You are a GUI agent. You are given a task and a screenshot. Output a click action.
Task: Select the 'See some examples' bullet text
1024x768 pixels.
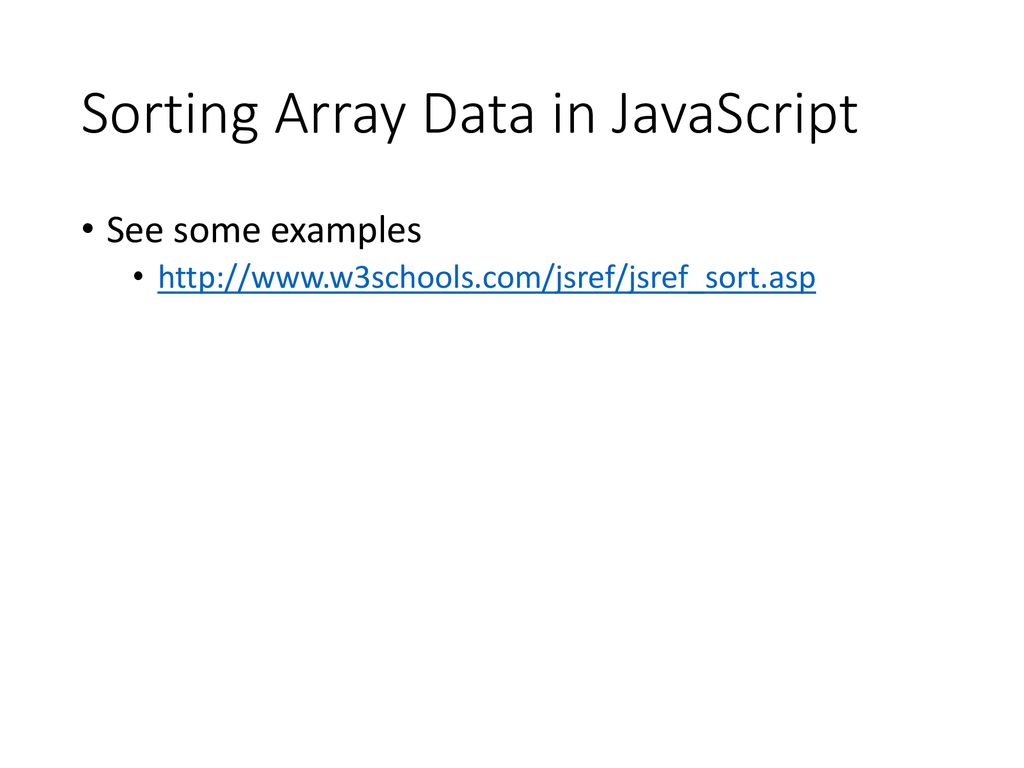[264, 230]
